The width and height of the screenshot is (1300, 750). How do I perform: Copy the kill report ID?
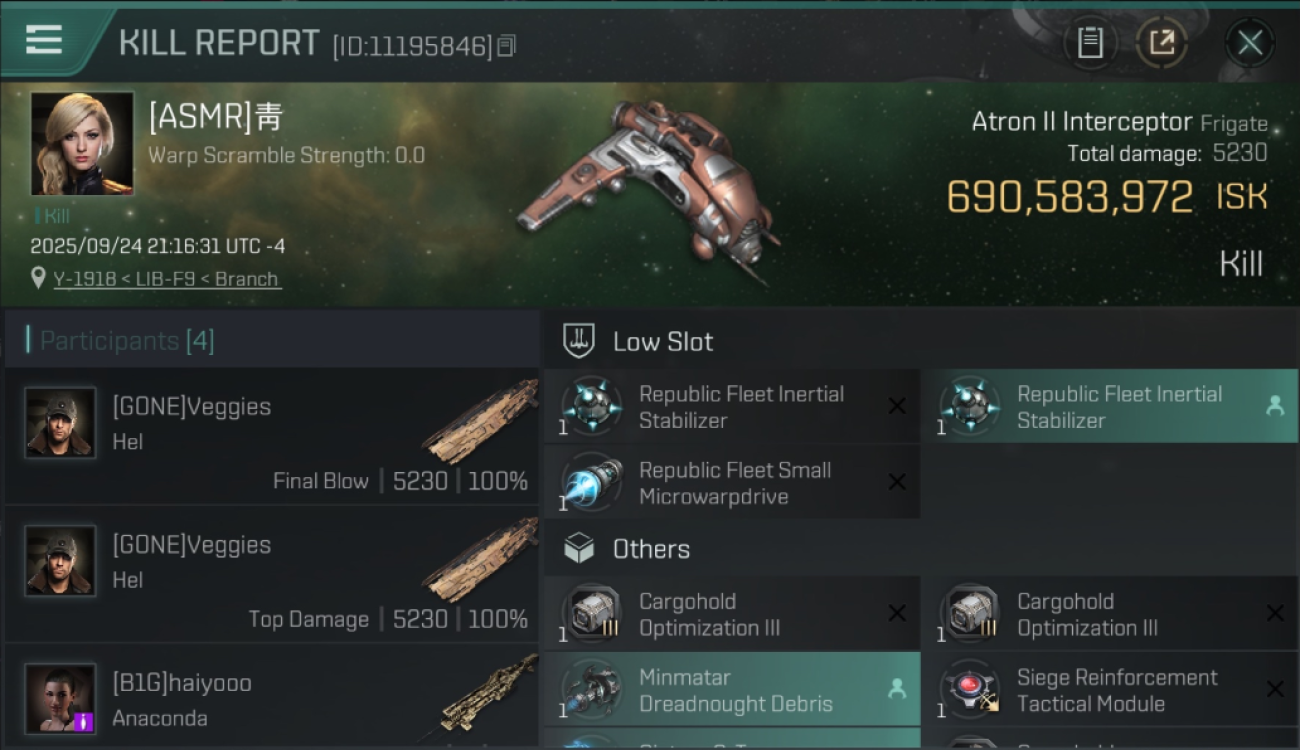click(506, 46)
